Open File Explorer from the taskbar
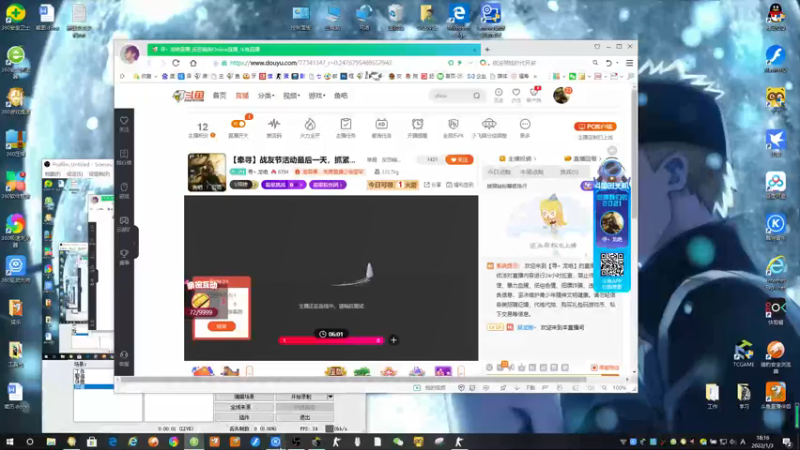 [x=51, y=441]
